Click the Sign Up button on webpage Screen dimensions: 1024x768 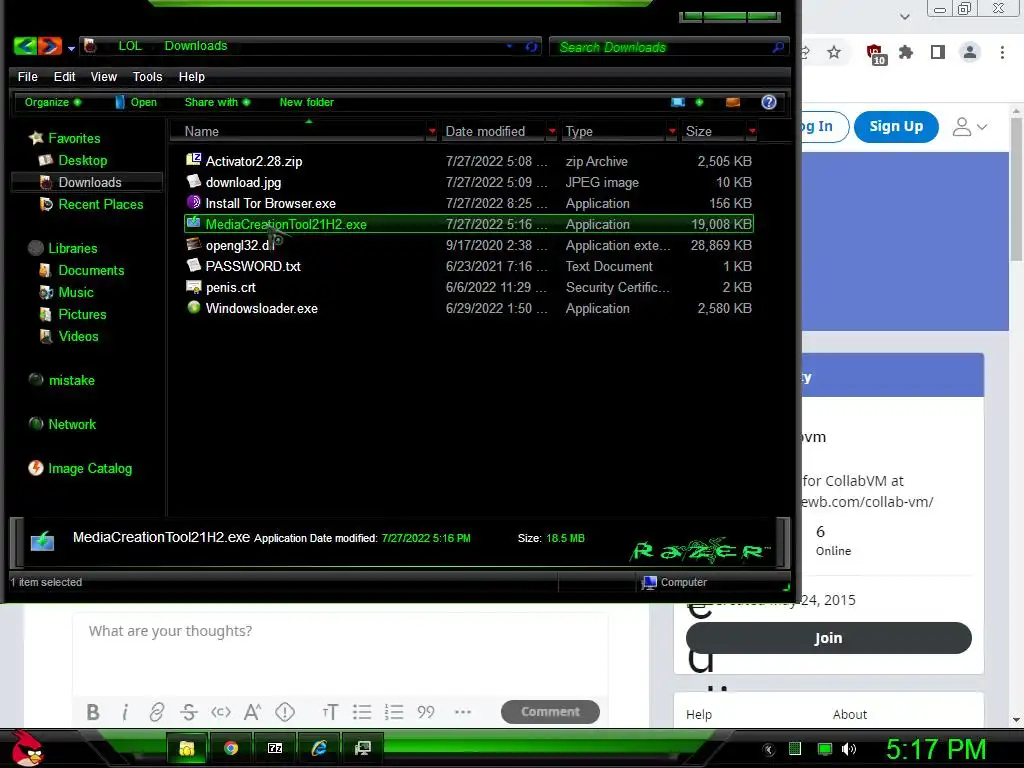point(896,127)
